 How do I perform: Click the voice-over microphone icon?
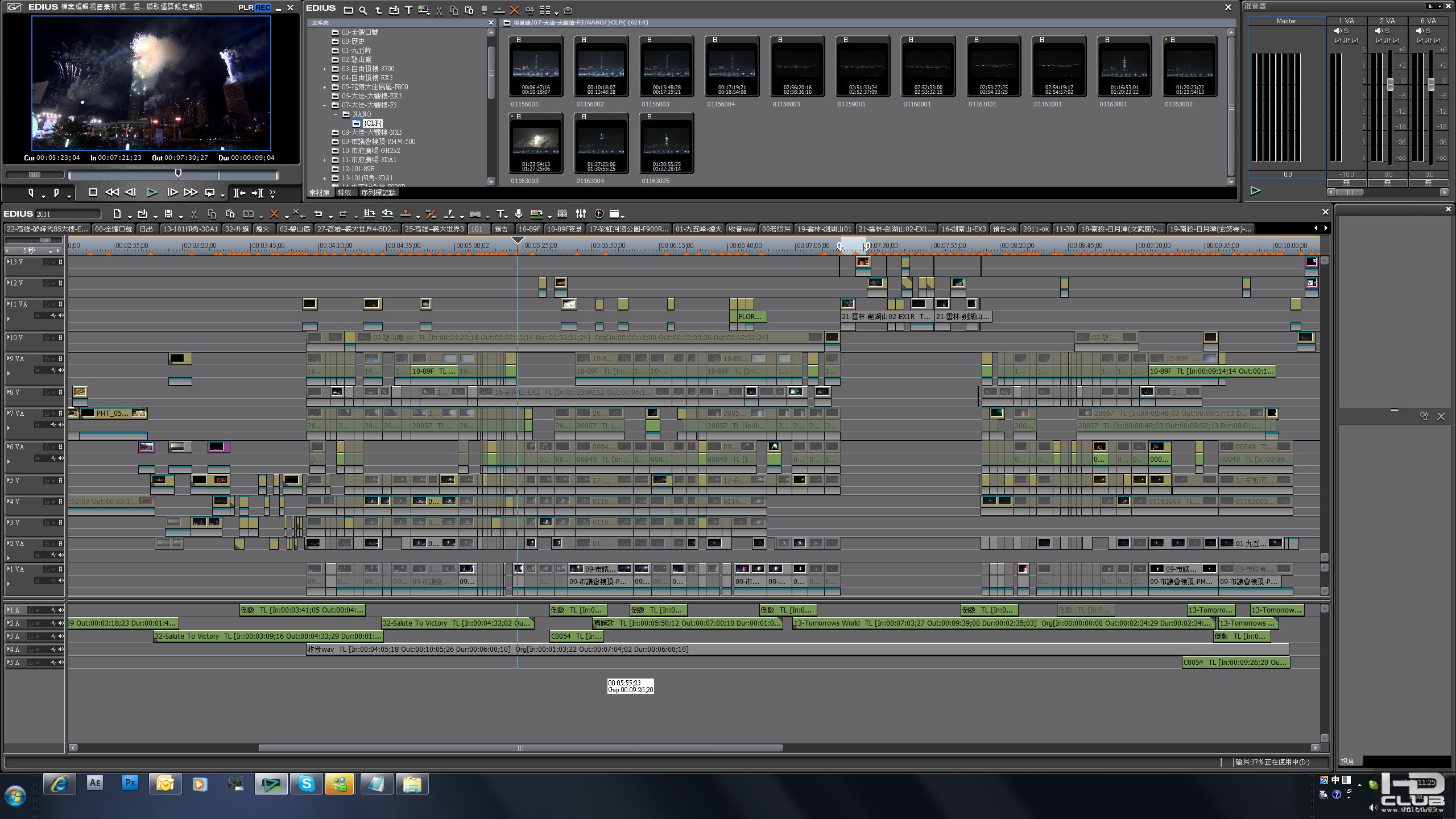[x=519, y=214]
